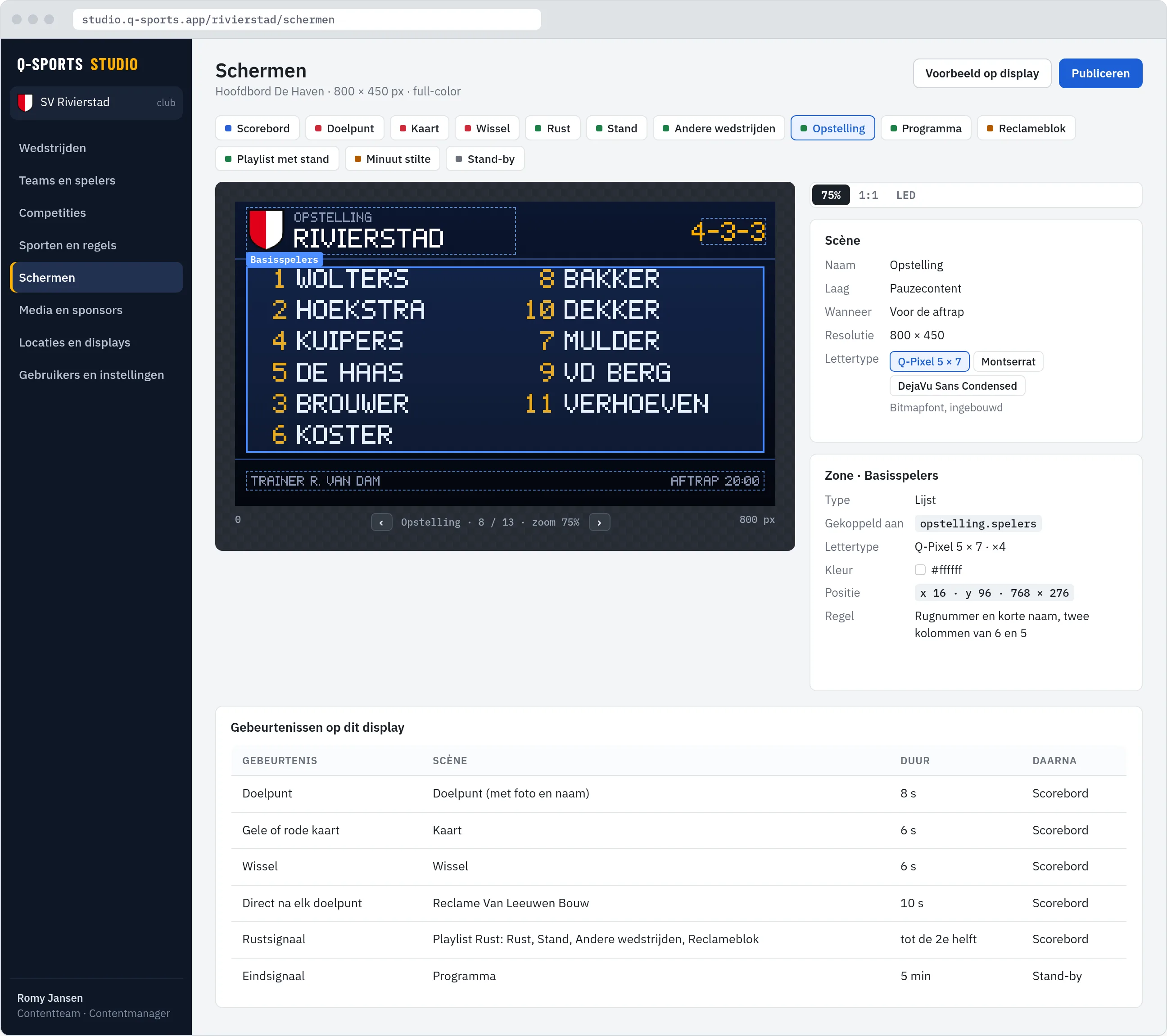Open Sporten en regels in the sidebar
Screen dimensions: 1167x1036
(x=96, y=245)
